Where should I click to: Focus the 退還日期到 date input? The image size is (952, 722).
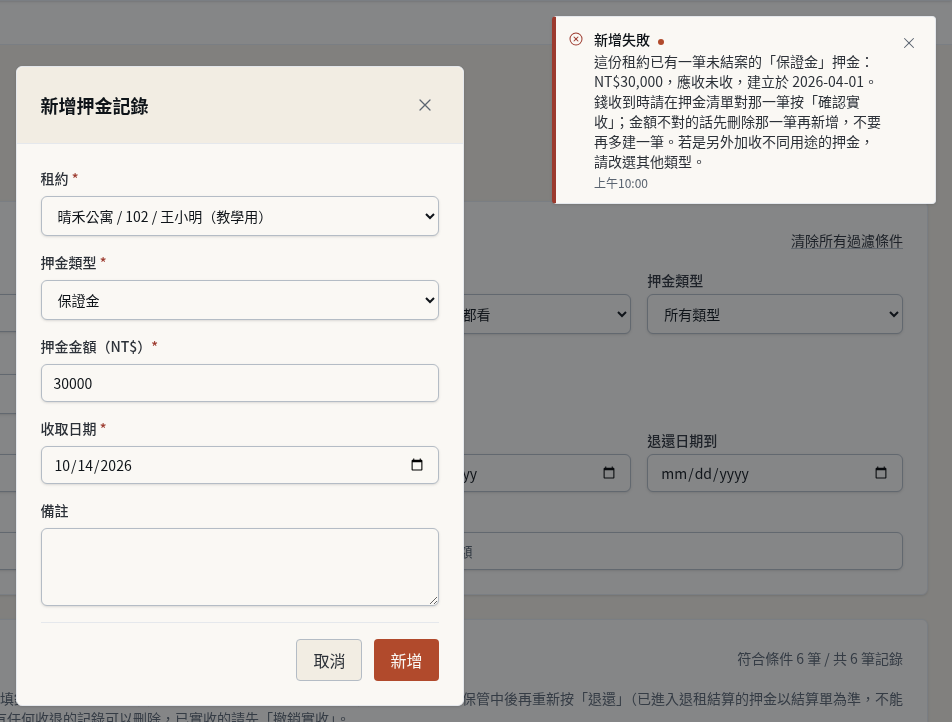click(x=775, y=473)
